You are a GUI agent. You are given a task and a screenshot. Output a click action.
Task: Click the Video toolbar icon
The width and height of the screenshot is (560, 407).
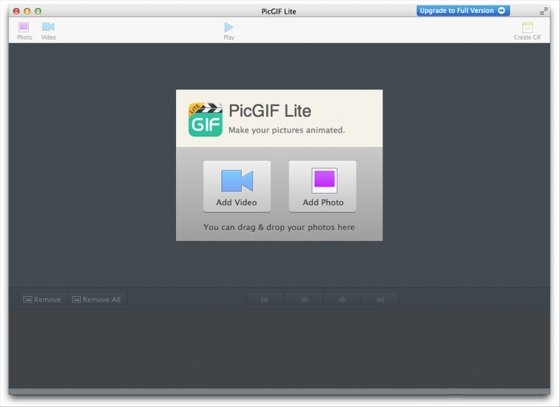point(48,31)
